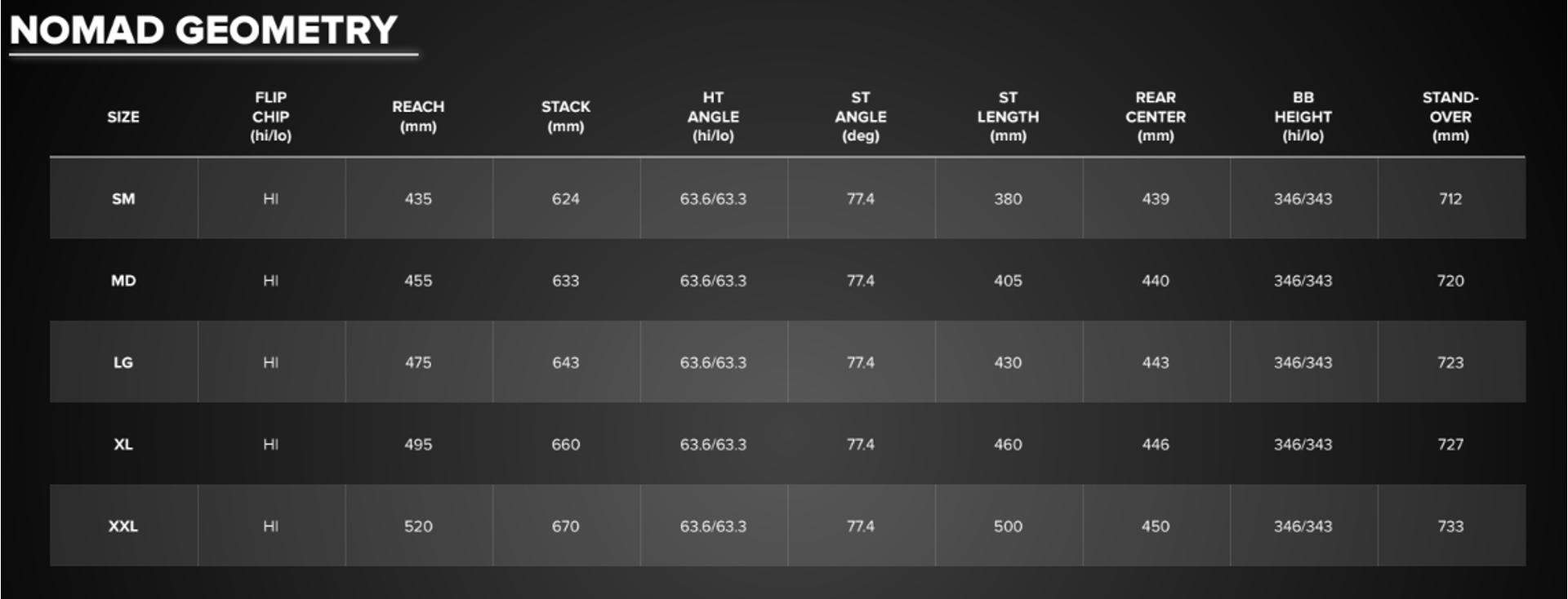Select the XL size row label
Image resolution: width=1568 pixels, height=599 pixels.
pyautogui.click(x=123, y=445)
